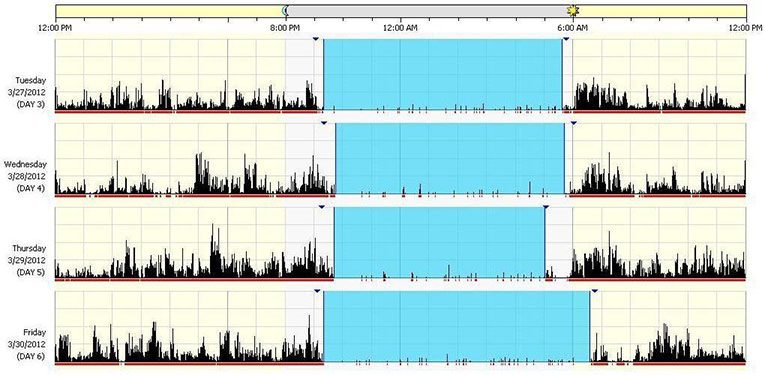
Task: Click the gray night segment in top bar
Action: 429,11
